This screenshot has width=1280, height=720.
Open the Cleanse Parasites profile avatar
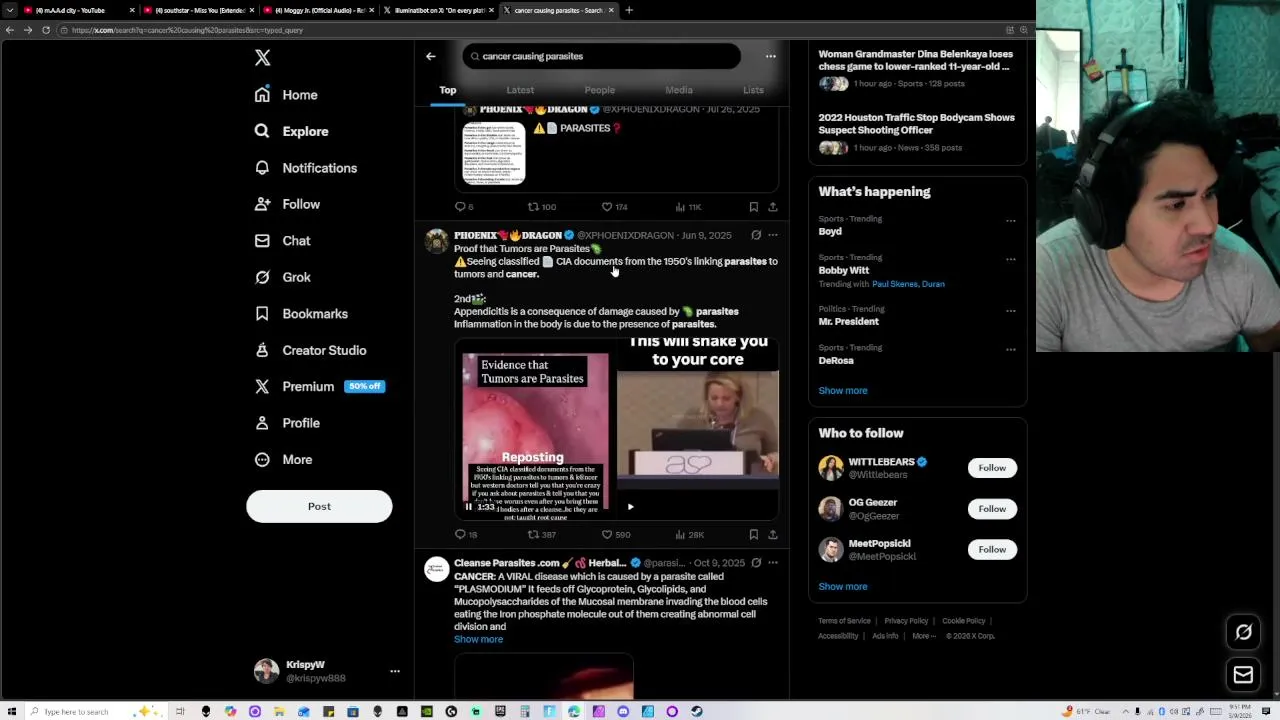point(436,569)
